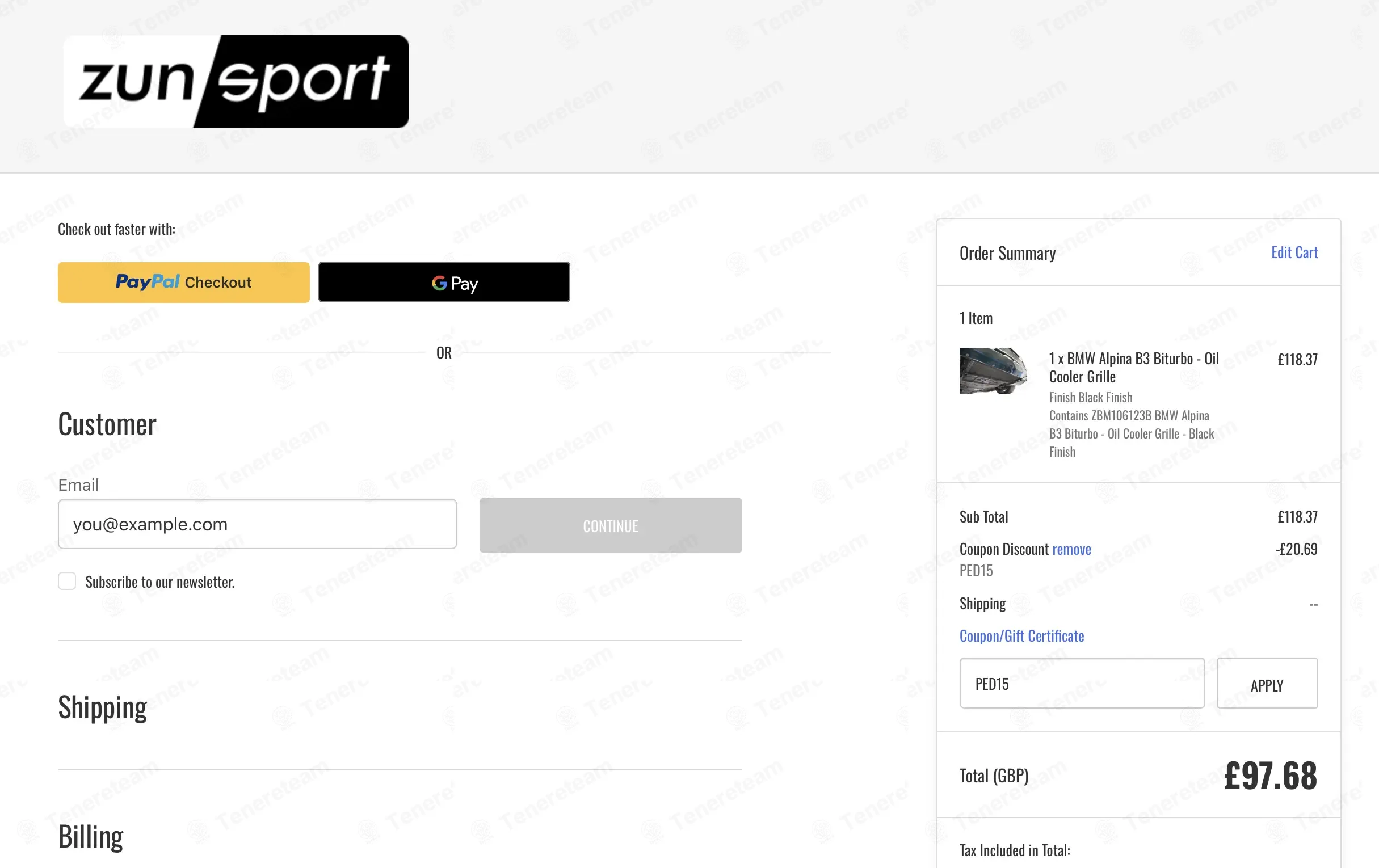This screenshot has width=1379, height=868.
Task: Enable Subscribe to our newsletter checkbox
Action: click(67, 581)
